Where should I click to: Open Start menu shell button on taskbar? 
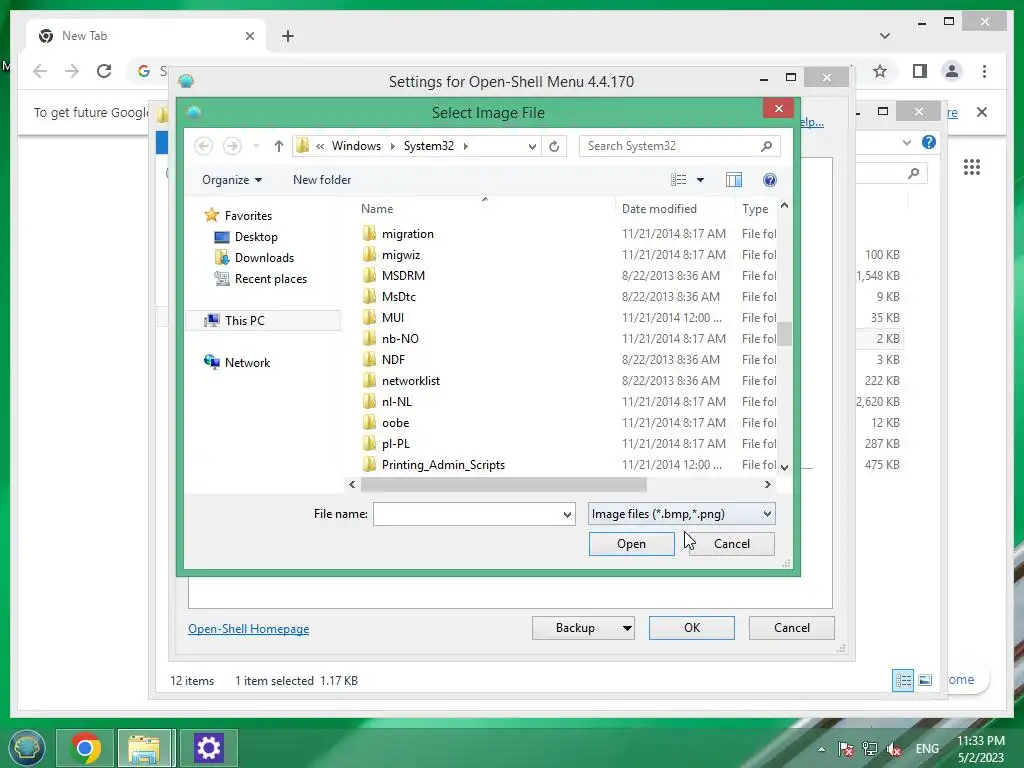coord(26,747)
